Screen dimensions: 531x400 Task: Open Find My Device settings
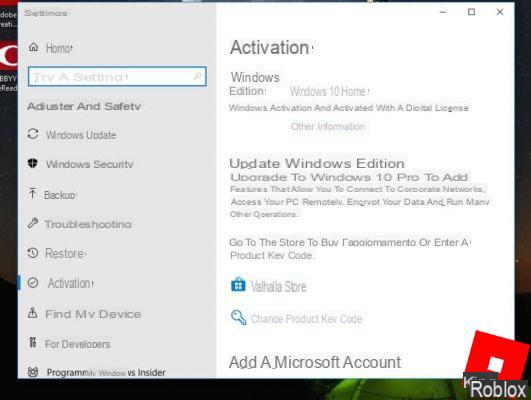pos(93,314)
